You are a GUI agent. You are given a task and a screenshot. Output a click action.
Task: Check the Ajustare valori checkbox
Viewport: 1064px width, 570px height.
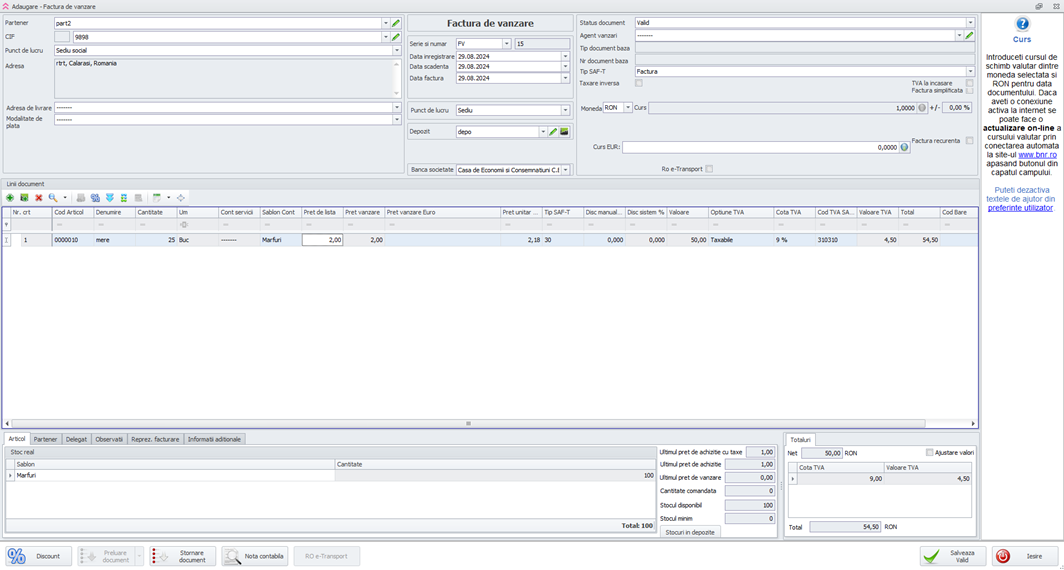coord(929,453)
